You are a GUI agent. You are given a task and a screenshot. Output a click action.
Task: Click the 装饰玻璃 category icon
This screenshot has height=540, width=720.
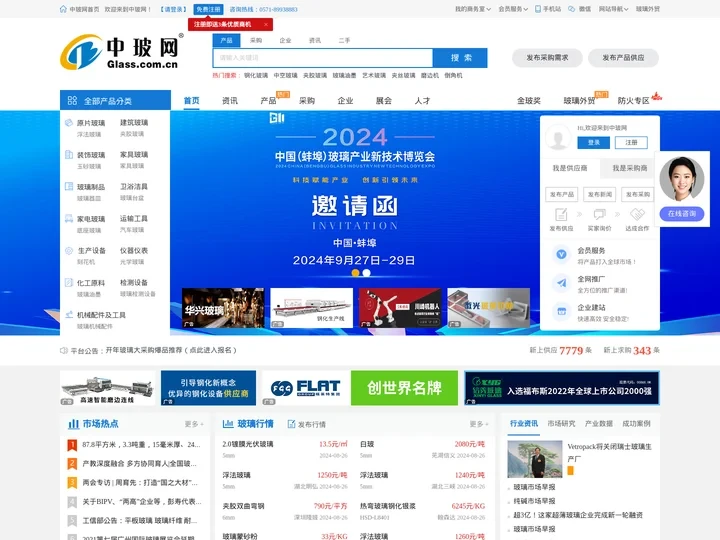tap(69, 154)
